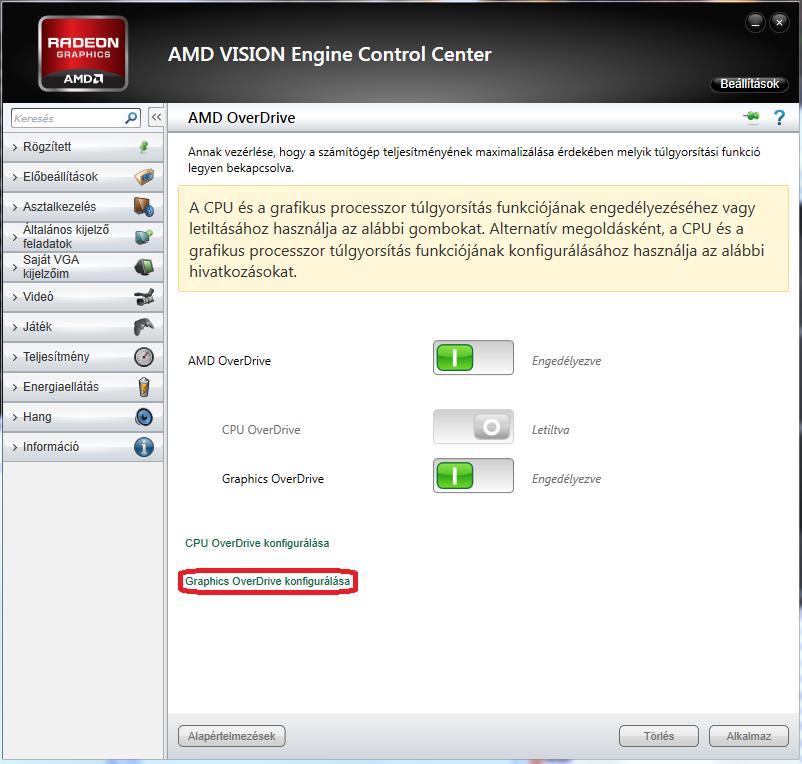Toggle the AMD OverDrive switch
This screenshot has width=802, height=764.
[x=473, y=357]
